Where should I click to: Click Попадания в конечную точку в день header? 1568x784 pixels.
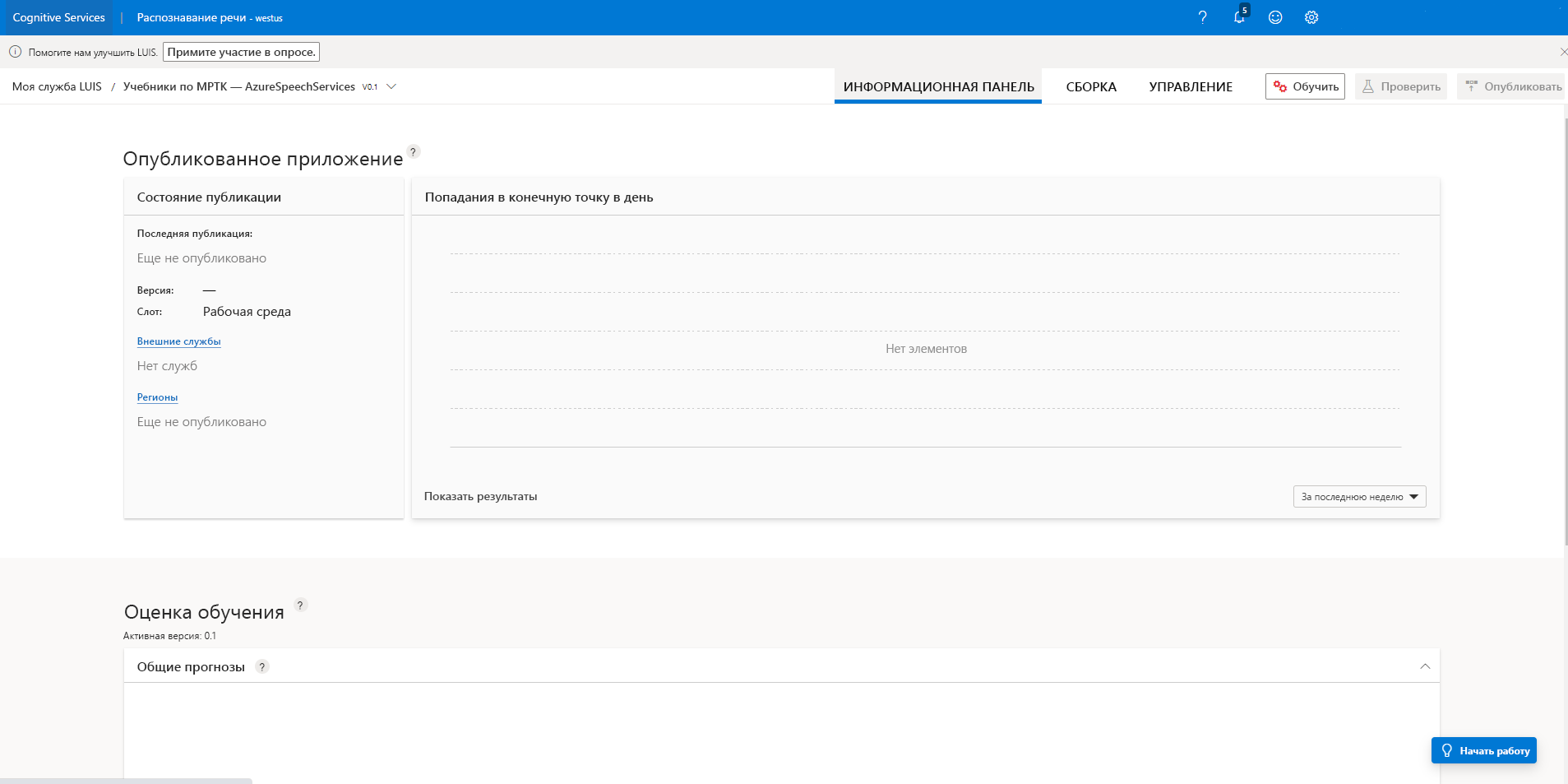click(x=925, y=197)
